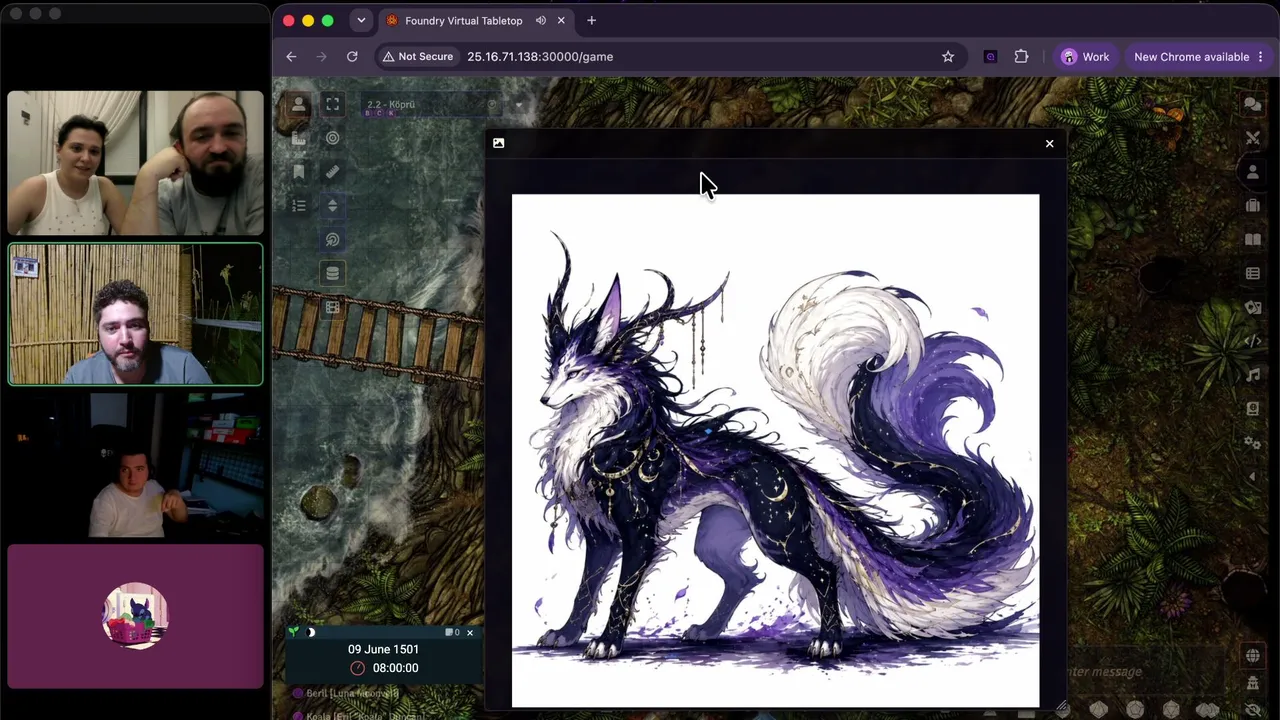Image resolution: width=1280 pixels, height=720 pixels.
Task: Click the purple pinned extension icon
Action: coord(990,57)
